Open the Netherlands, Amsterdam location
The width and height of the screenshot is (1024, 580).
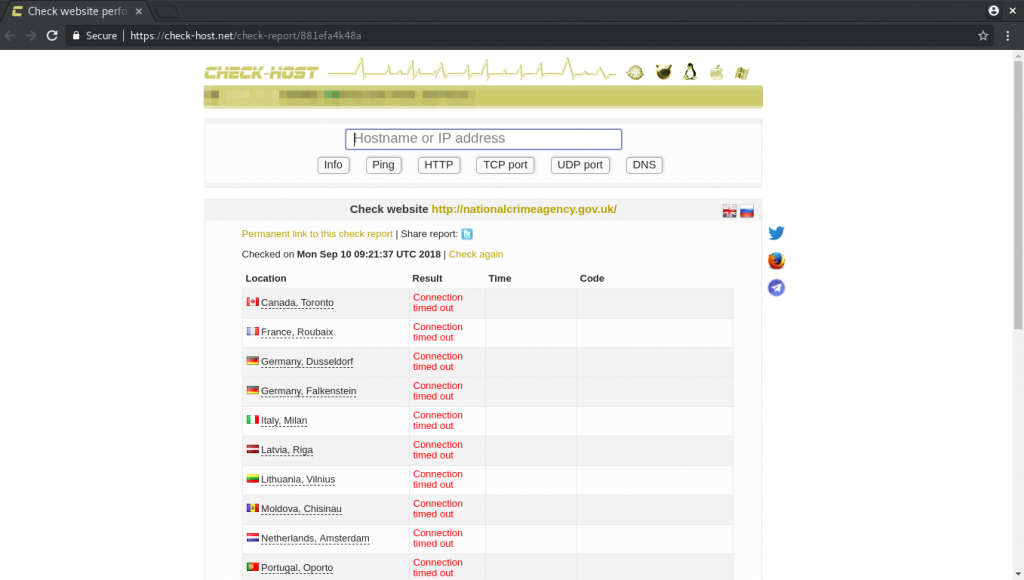point(315,538)
